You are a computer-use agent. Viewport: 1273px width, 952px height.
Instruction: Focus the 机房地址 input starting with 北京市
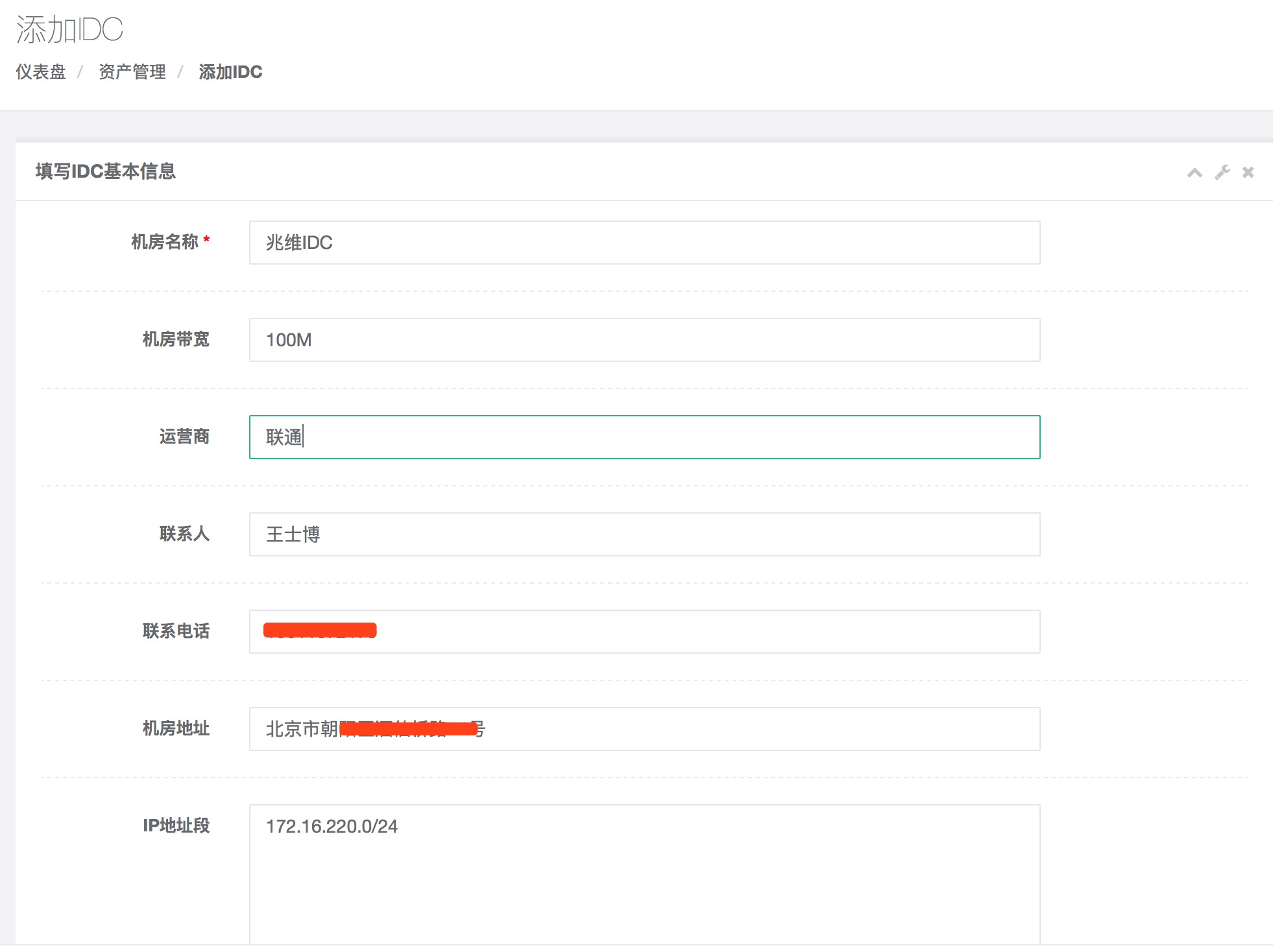(644, 729)
